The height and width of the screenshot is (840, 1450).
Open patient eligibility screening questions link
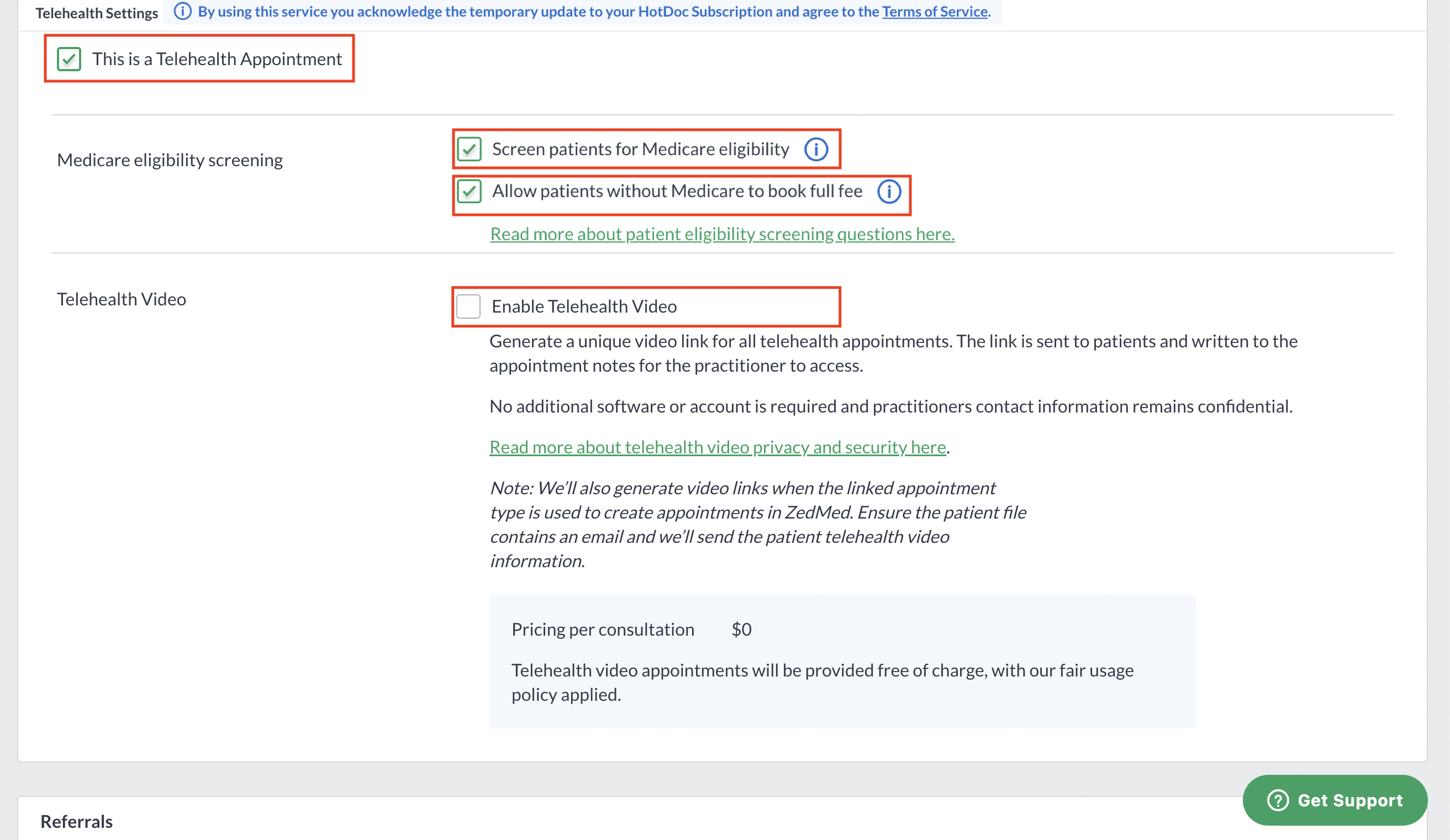click(x=722, y=234)
